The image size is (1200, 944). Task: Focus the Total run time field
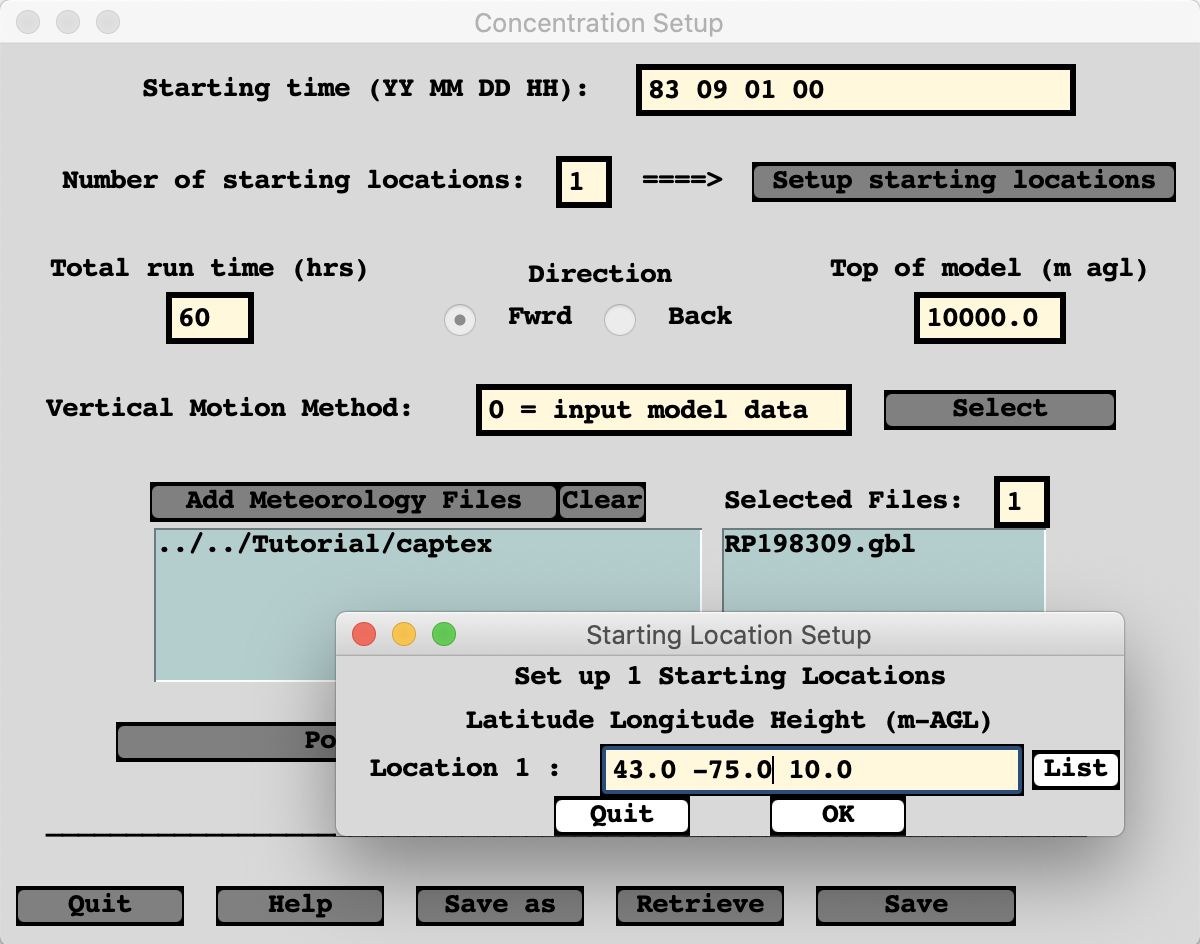pos(209,318)
